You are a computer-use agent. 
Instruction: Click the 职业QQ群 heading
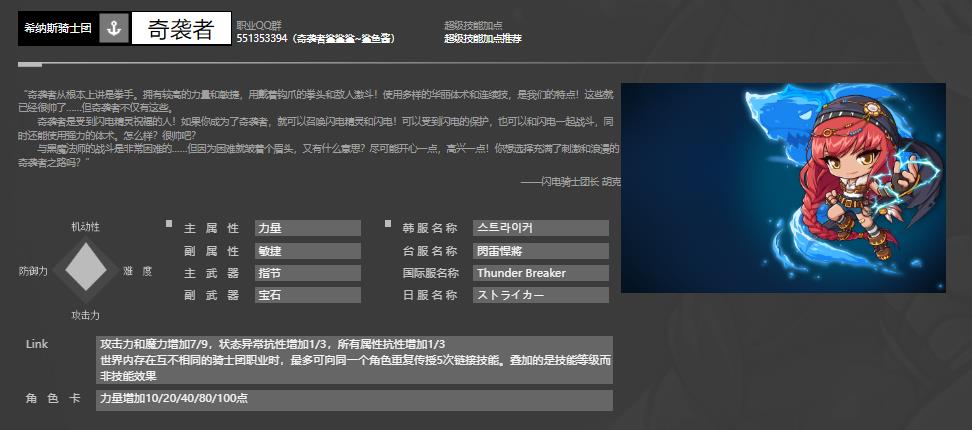point(259,25)
